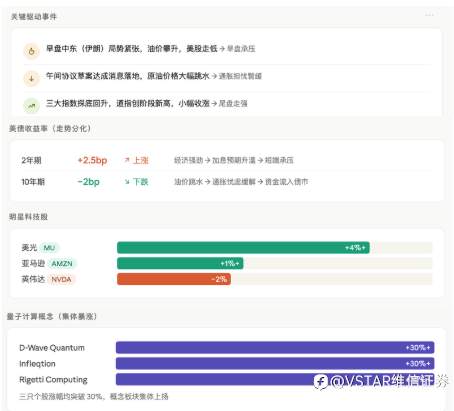Select the MU ticker badge

coord(49,248)
